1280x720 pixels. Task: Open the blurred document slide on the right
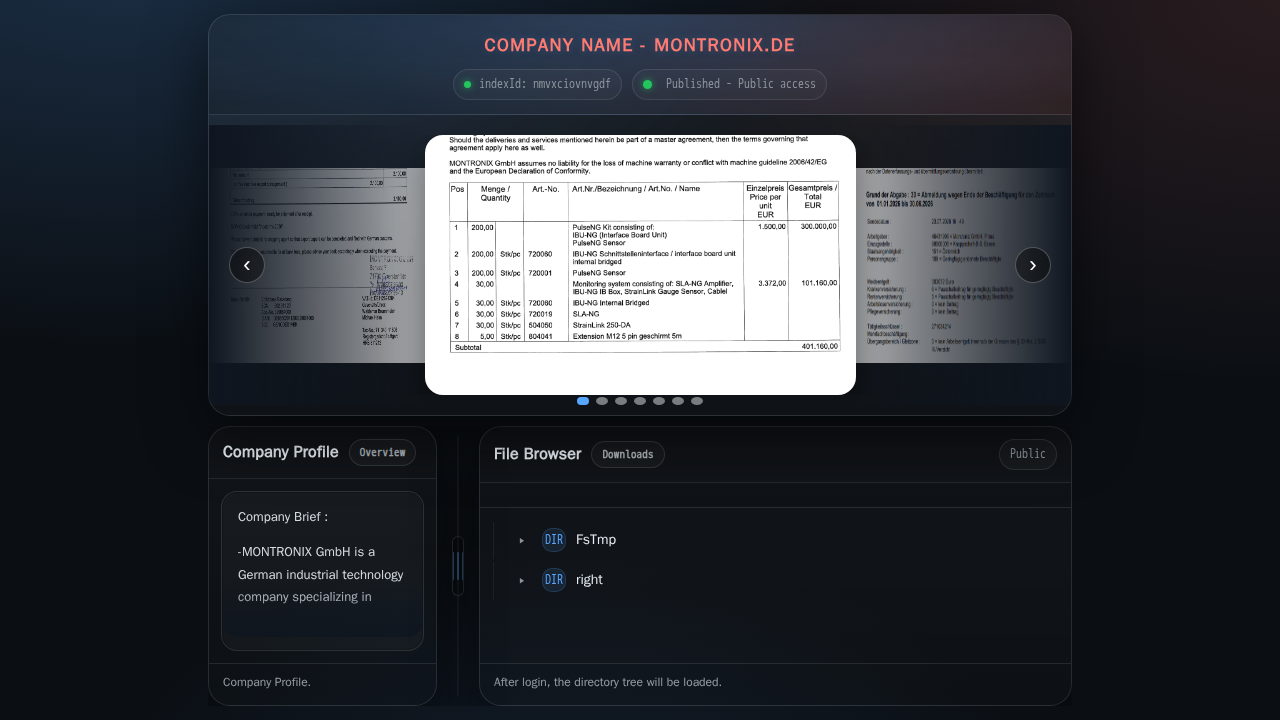963,265
